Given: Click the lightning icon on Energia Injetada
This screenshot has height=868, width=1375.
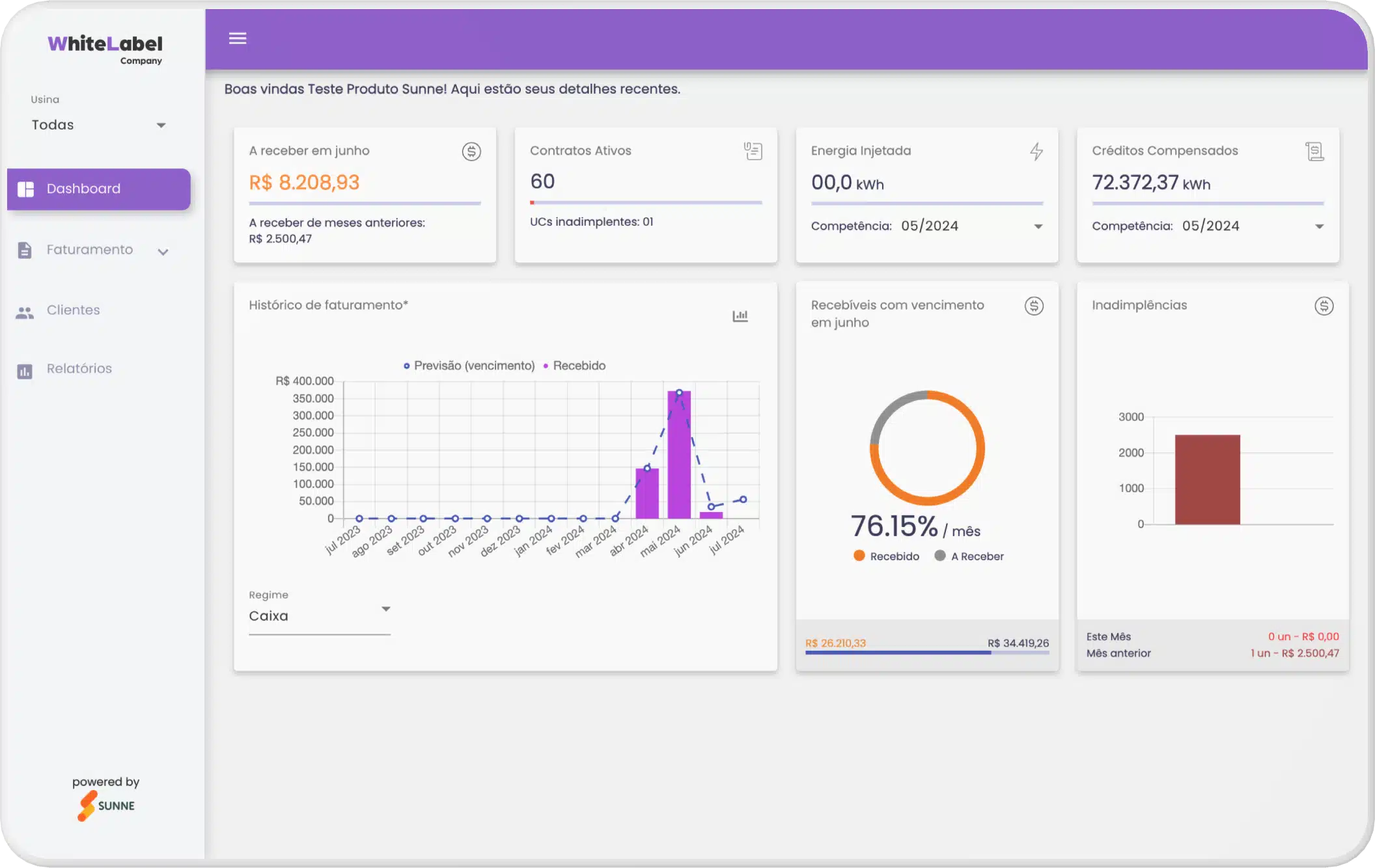Looking at the screenshot, I should coord(1036,152).
